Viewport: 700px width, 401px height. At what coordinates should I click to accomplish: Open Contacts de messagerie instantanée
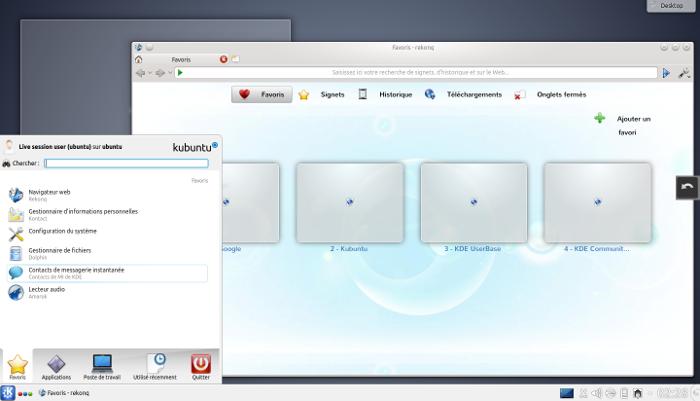click(x=107, y=273)
